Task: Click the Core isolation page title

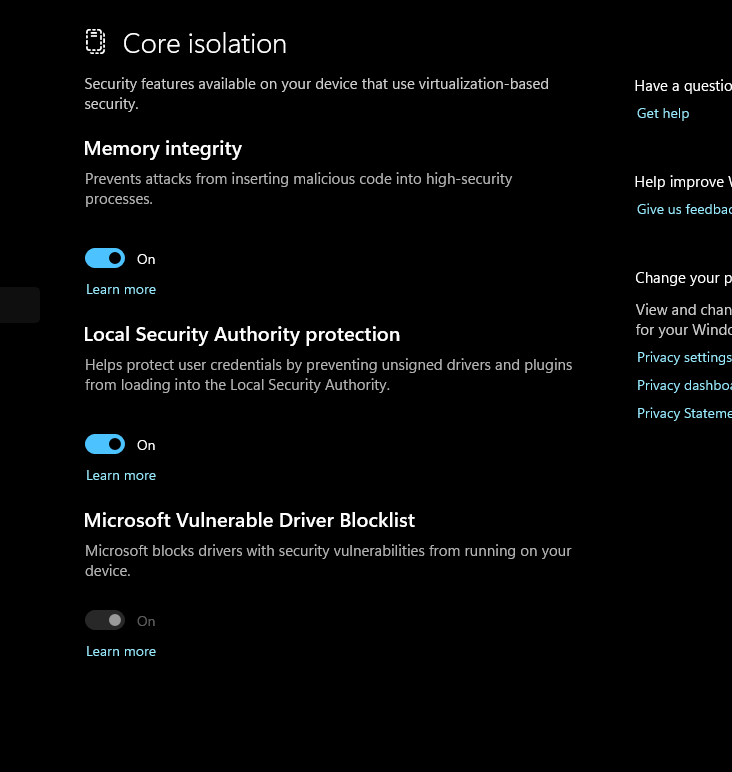Action: 204,43
